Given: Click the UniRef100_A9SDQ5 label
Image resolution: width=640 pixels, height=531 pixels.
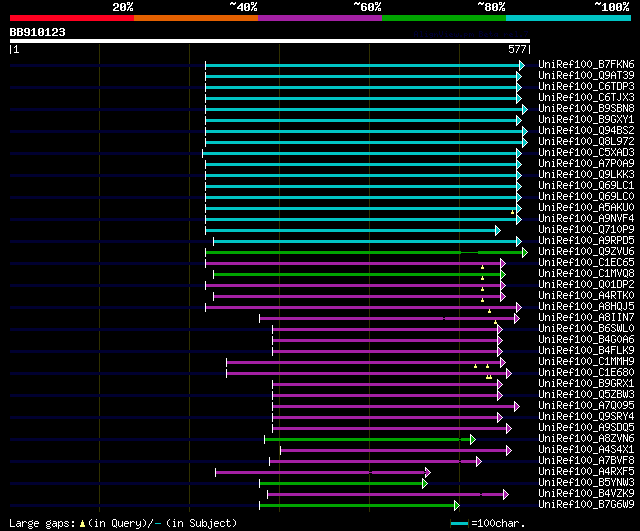Looking at the screenshot, I should [x=586, y=428].
